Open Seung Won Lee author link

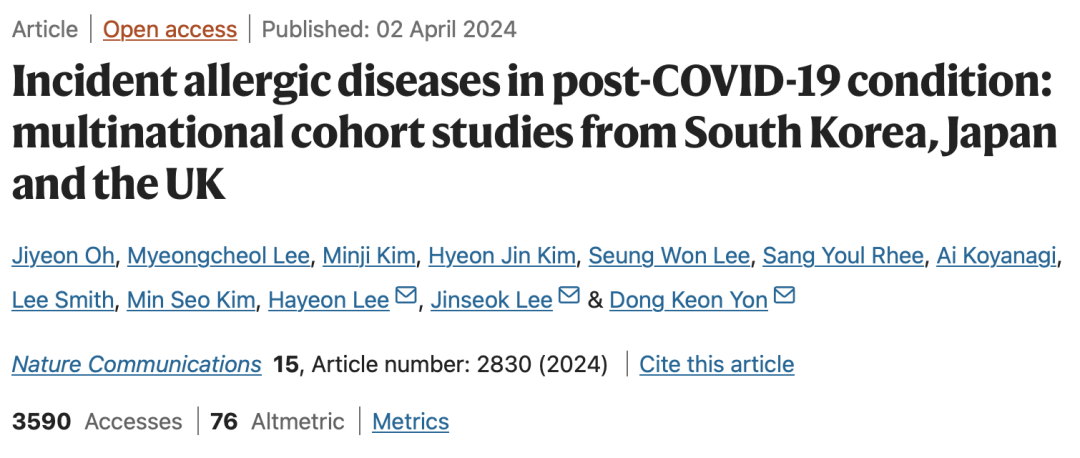669,256
